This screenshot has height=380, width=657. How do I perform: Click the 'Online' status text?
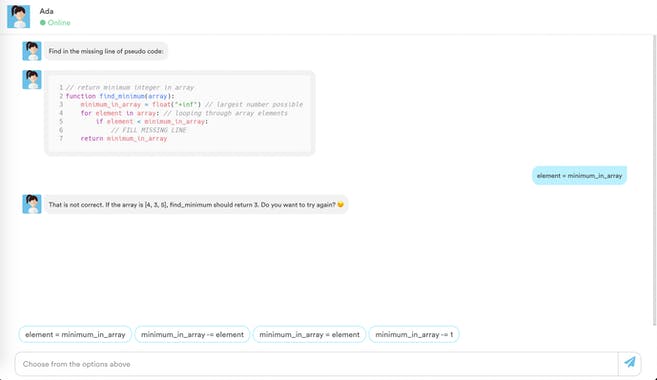59,23
